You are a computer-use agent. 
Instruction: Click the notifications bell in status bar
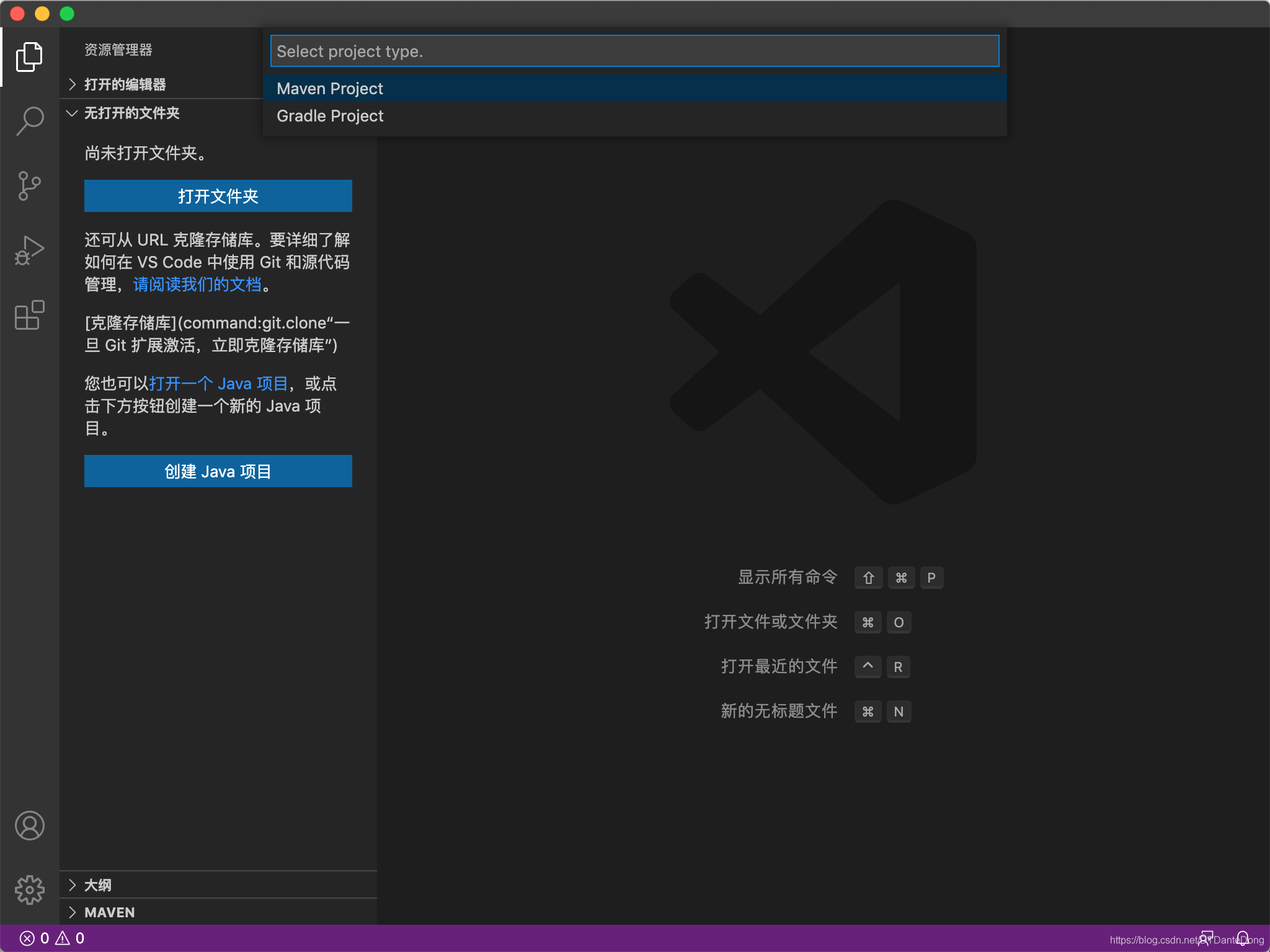click(x=1242, y=938)
